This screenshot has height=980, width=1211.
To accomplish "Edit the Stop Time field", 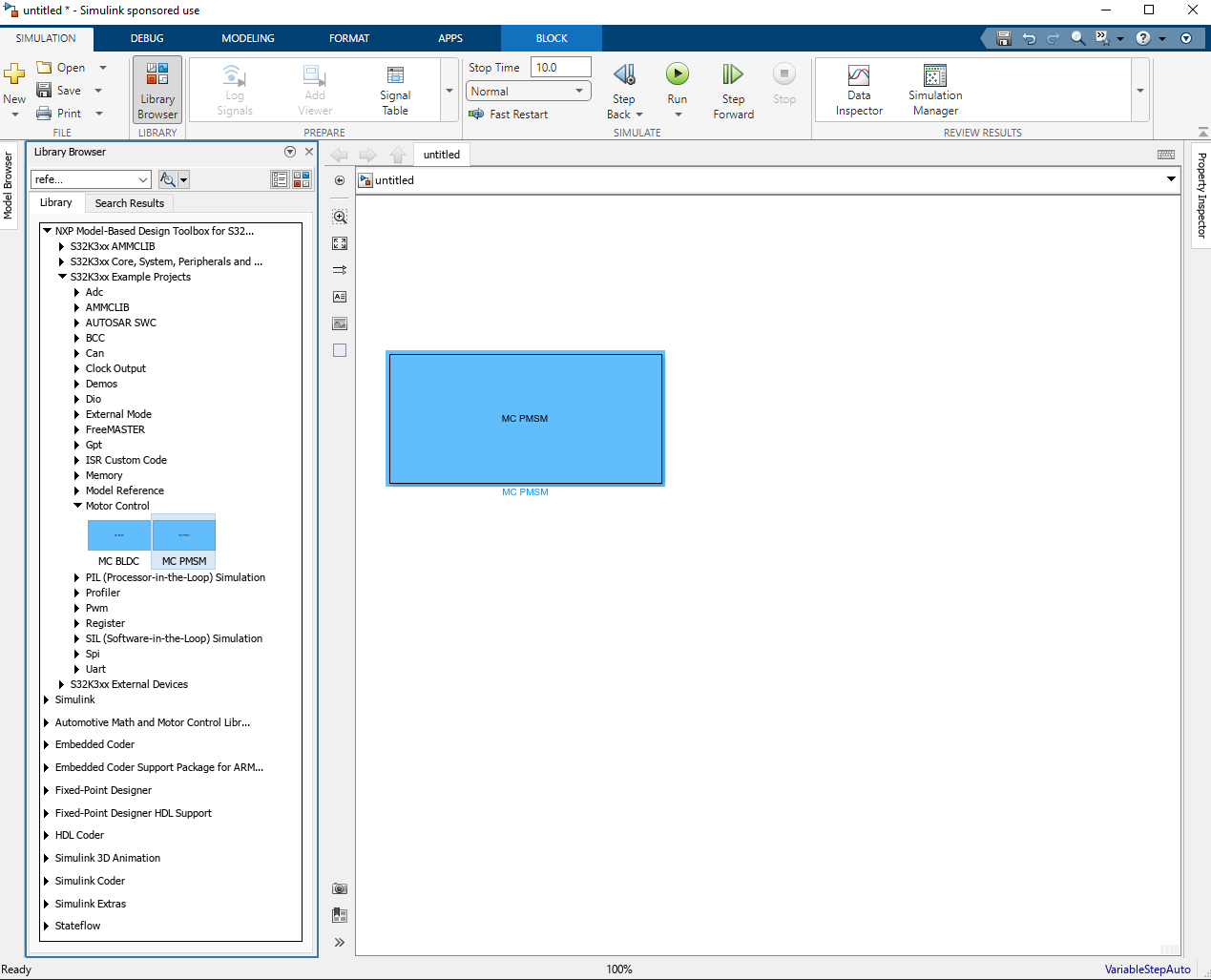I will click(560, 67).
